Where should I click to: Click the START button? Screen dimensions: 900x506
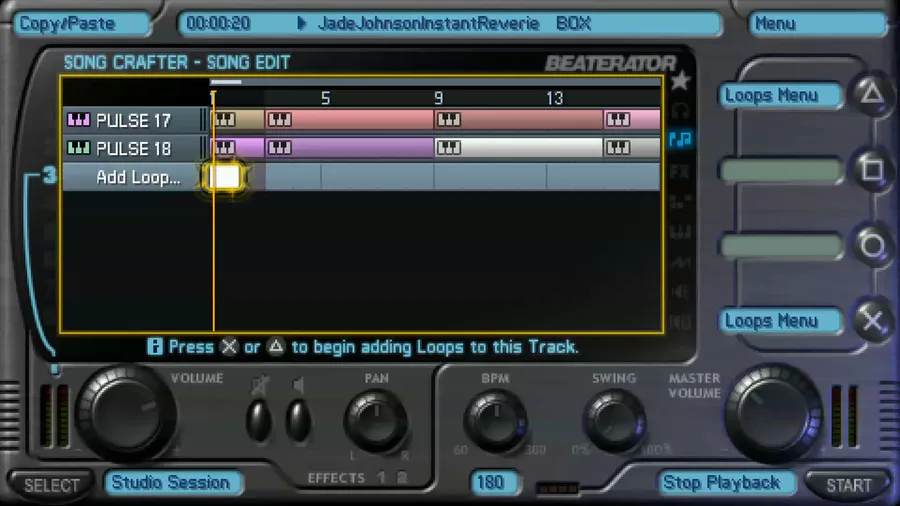[x=848, y=485]
